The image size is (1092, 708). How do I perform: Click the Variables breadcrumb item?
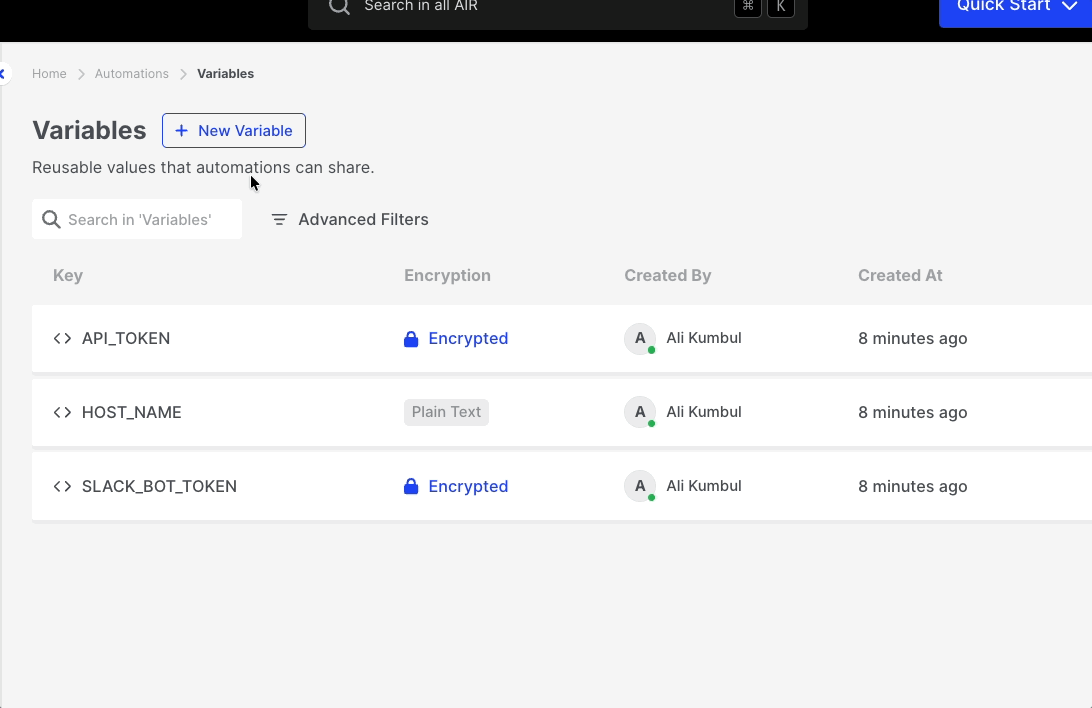(x=226, y=74)
